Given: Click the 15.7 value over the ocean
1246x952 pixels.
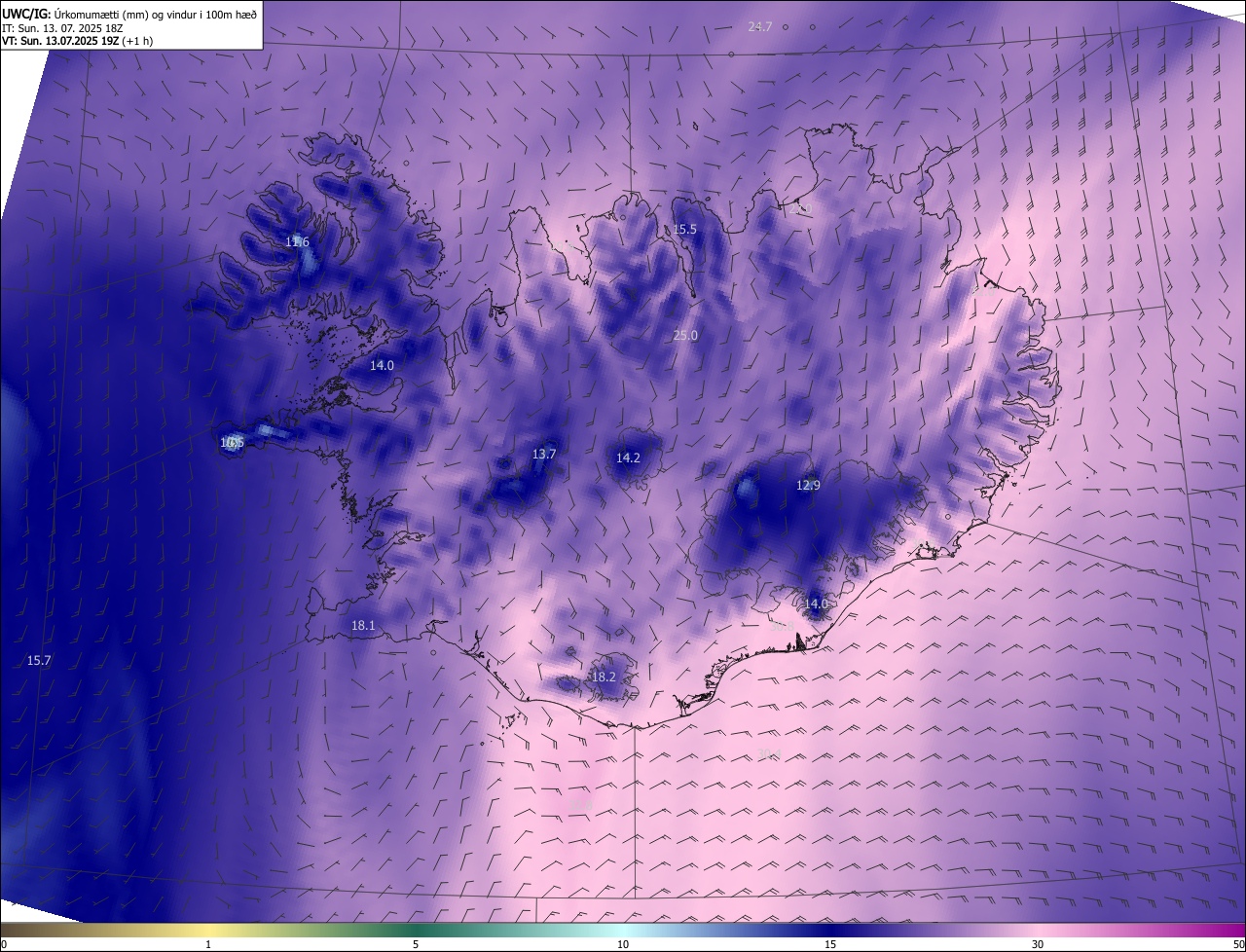Looking at the screenshot, I should [x=39, y=661].
